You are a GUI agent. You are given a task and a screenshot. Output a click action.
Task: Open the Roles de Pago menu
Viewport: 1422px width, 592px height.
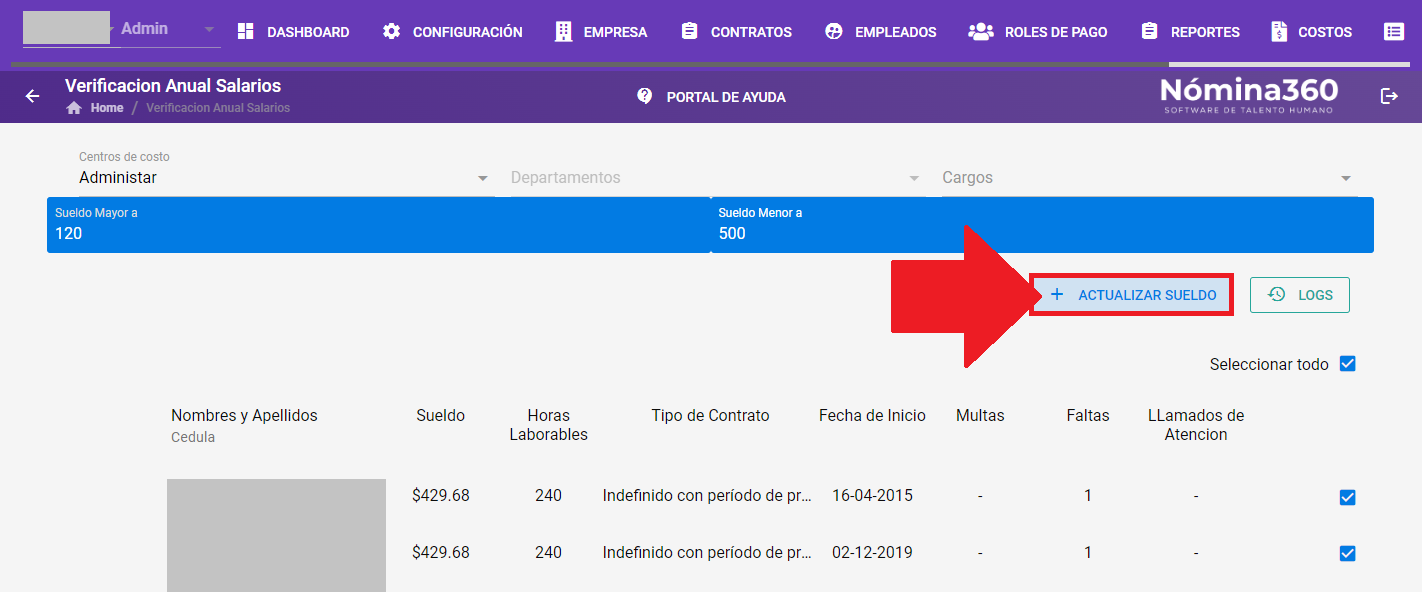click(1038, 32)
